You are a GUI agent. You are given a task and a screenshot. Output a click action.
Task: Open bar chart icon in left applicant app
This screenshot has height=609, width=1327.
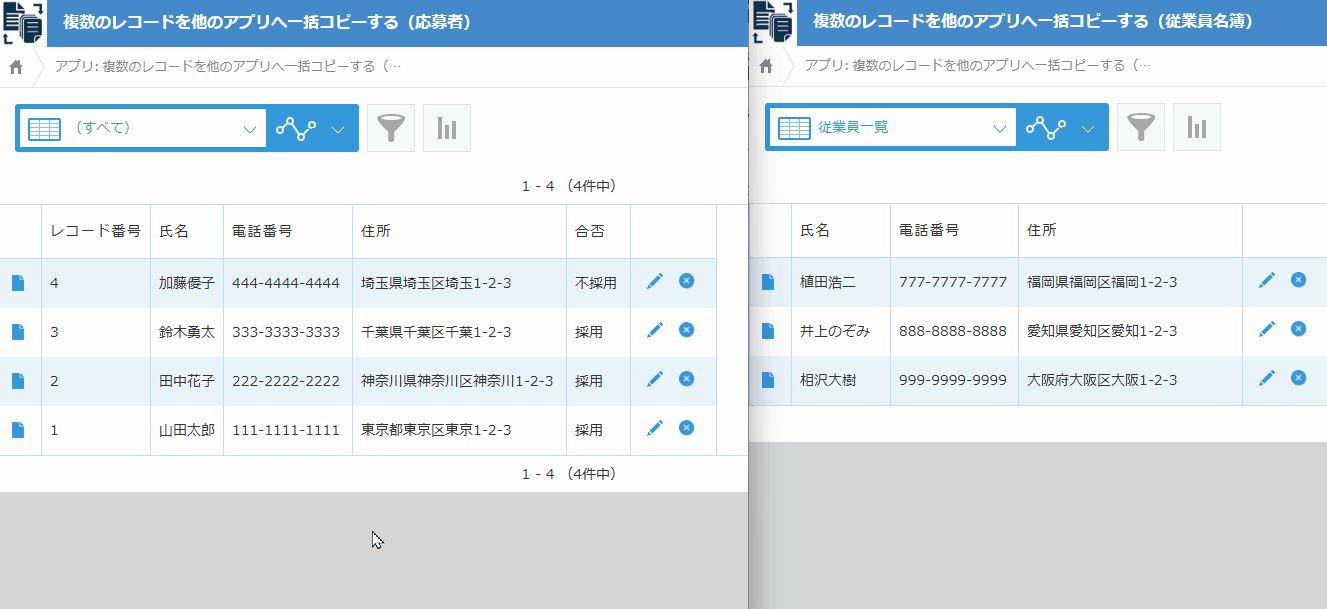click(446, 128)
